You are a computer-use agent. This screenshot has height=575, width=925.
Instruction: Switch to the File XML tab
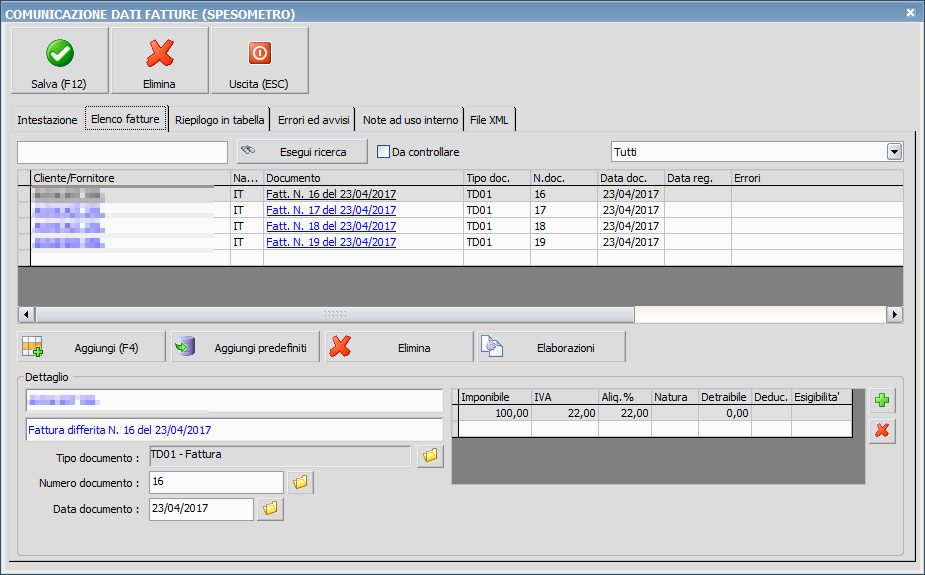(489, 120)
